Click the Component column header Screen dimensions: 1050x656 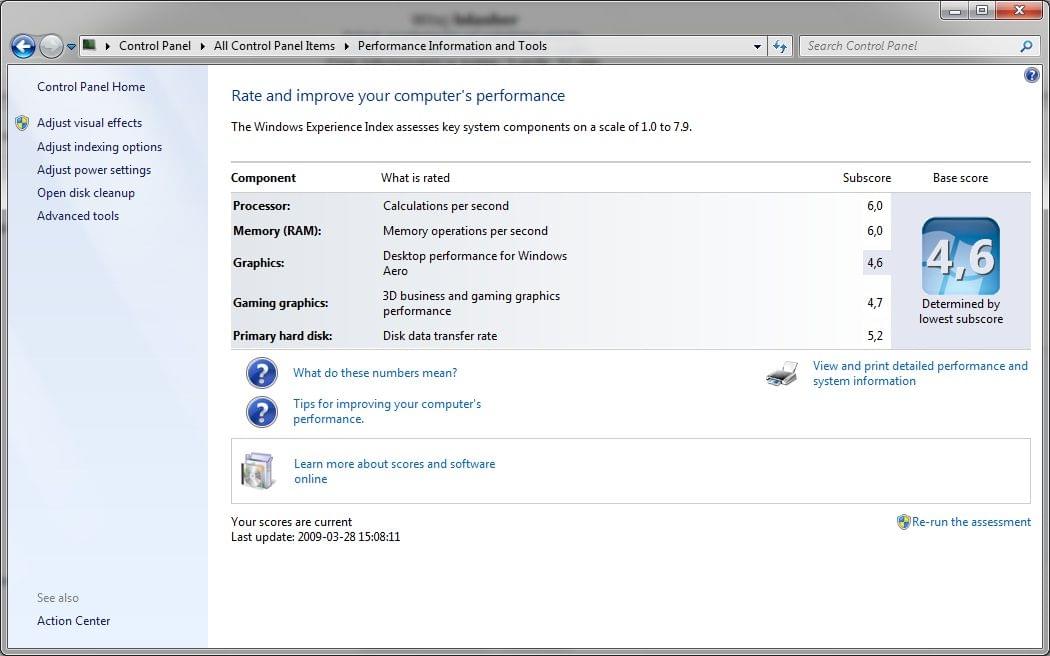pos(263,178)
